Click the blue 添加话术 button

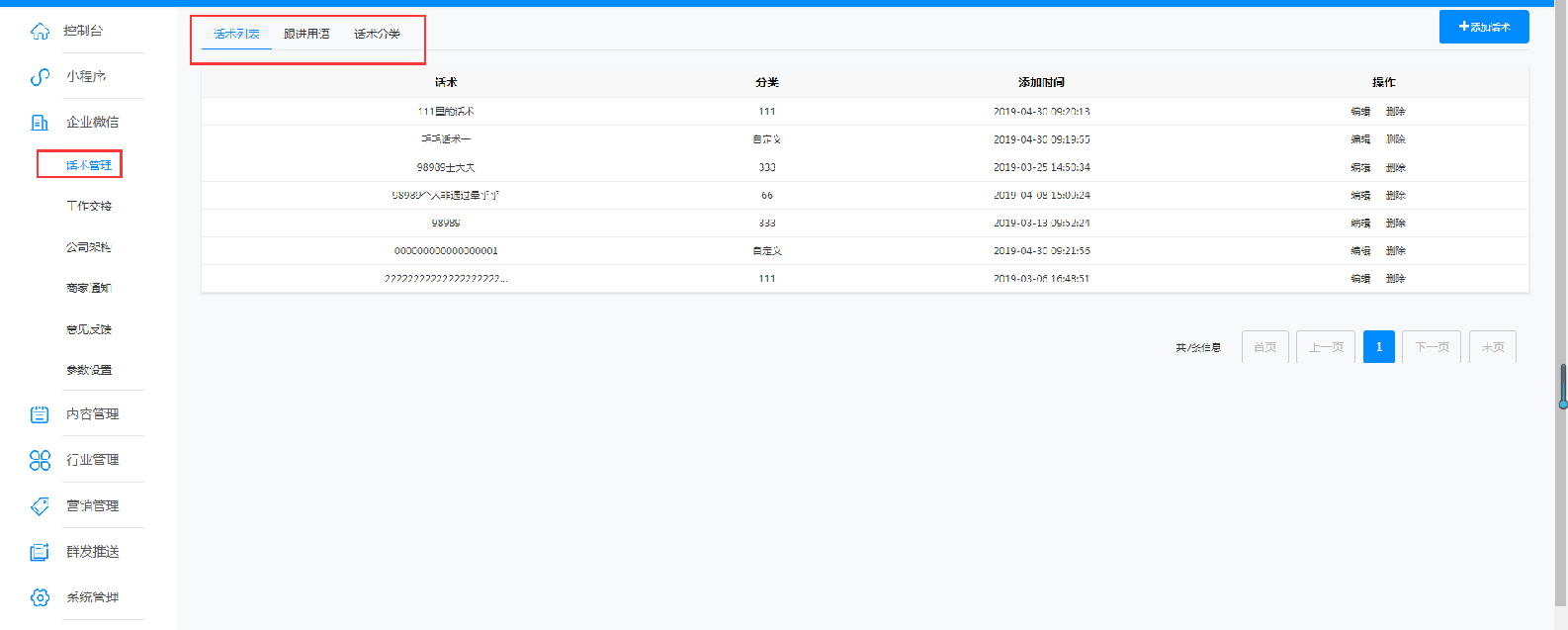point(1484,27)
